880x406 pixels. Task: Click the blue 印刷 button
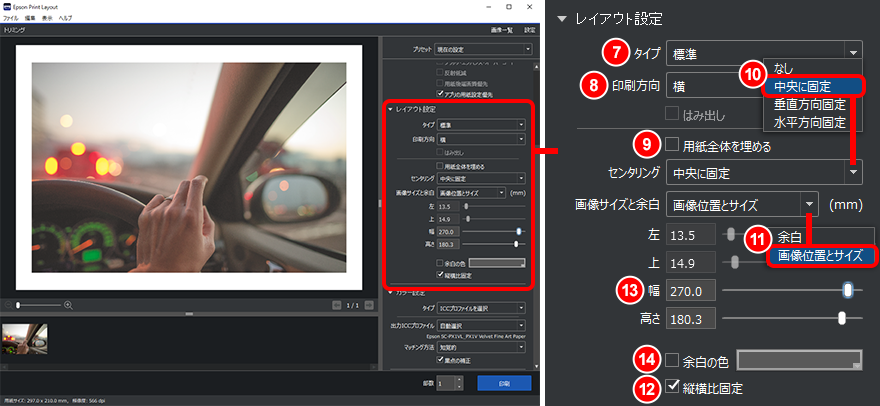(504, 383)
